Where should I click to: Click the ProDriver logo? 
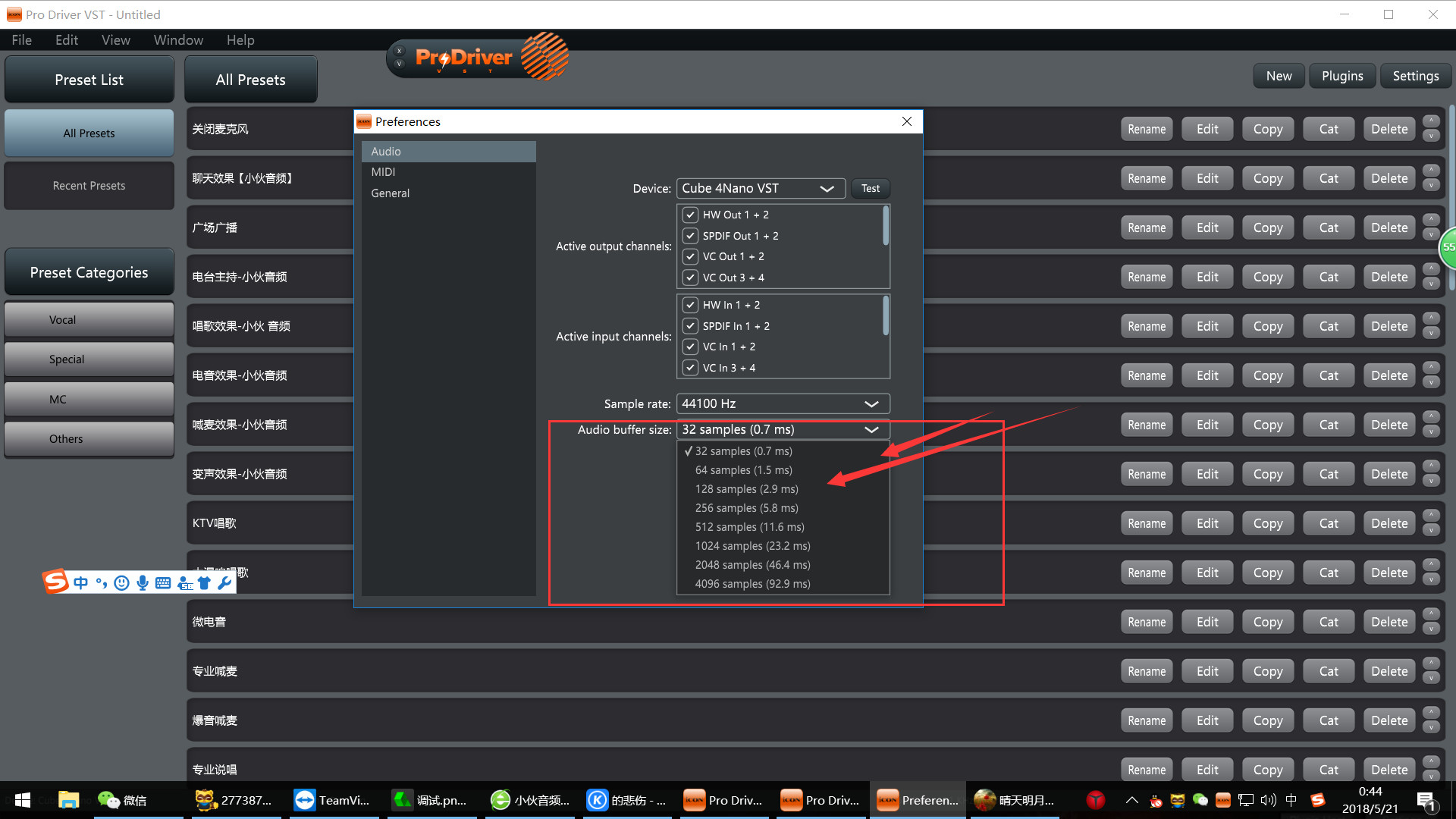tap(478, 57)
